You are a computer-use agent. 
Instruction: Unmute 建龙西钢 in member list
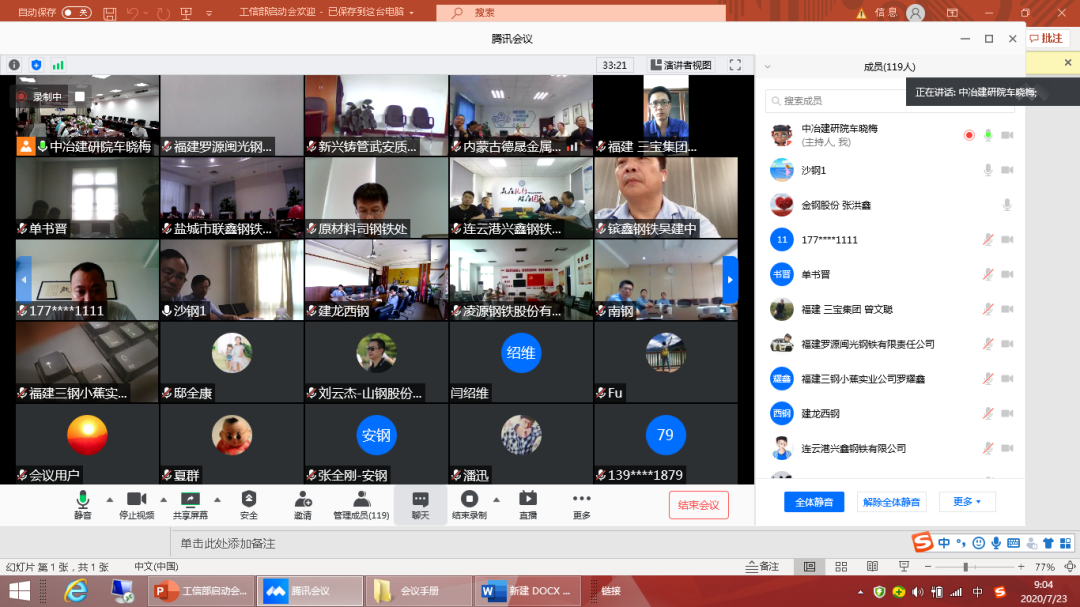[988, 413]
